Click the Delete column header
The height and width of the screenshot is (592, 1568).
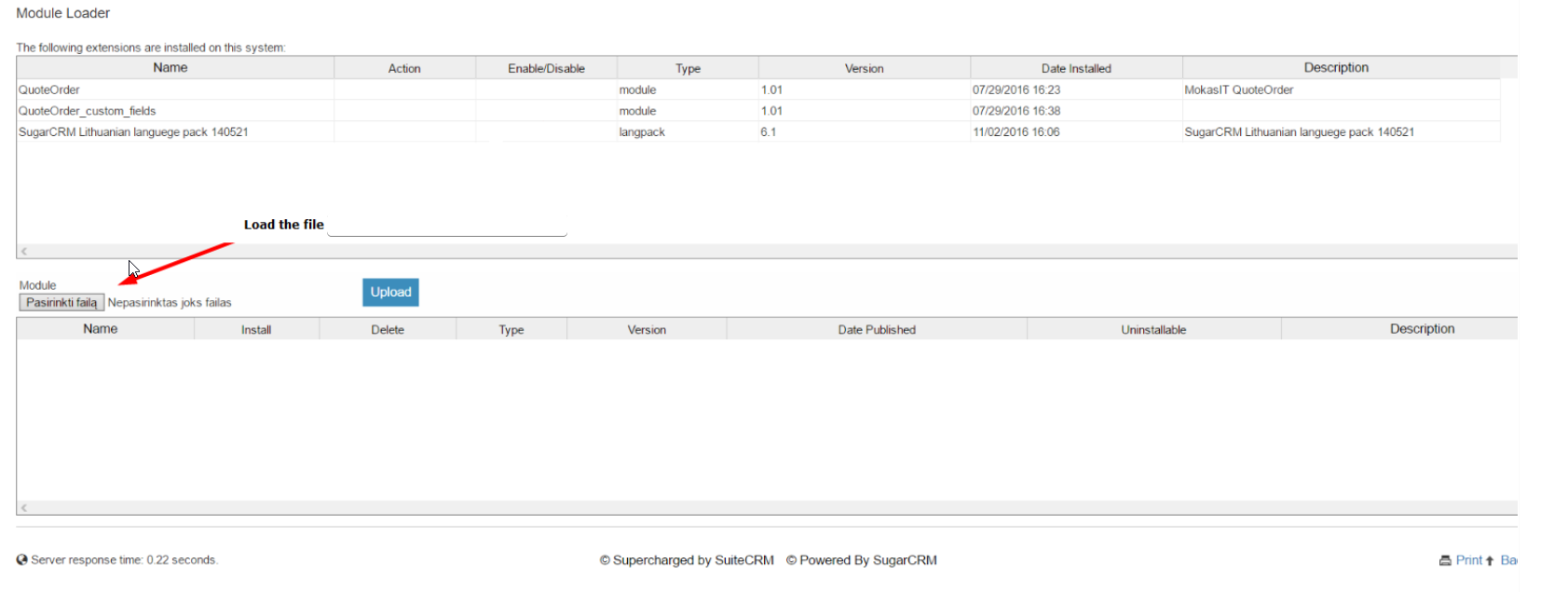click(x=388, y=329)
